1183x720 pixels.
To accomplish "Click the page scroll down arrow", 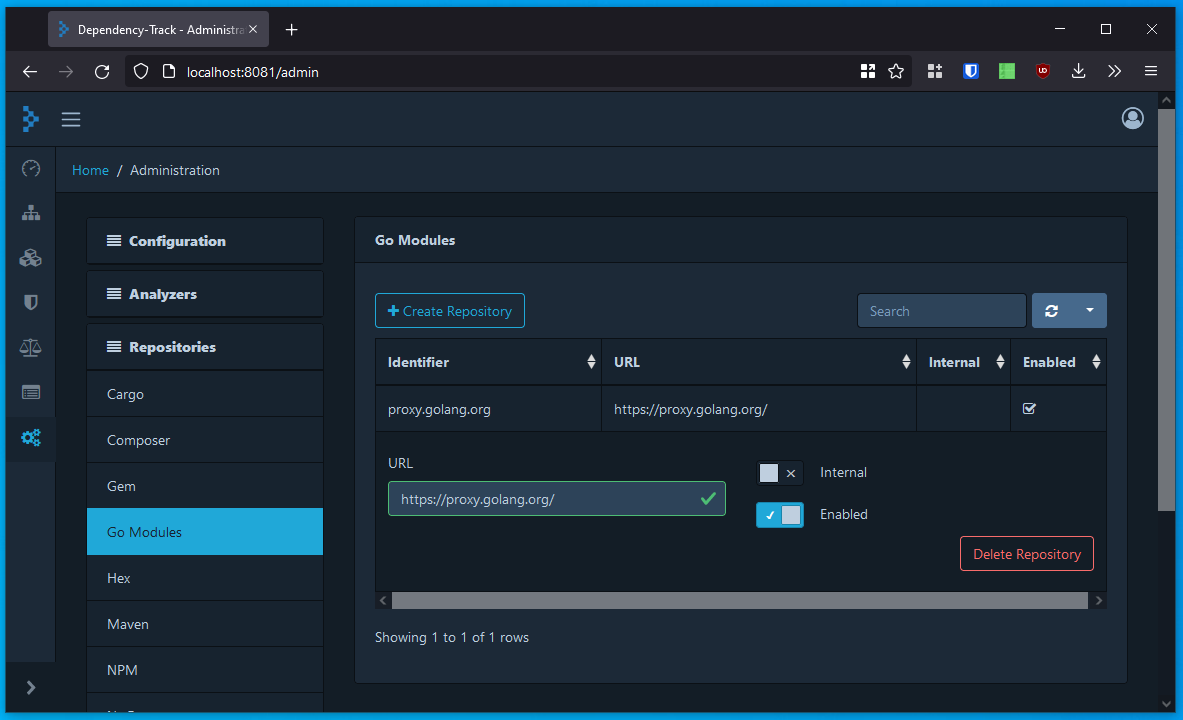I will coord(1166,704).
